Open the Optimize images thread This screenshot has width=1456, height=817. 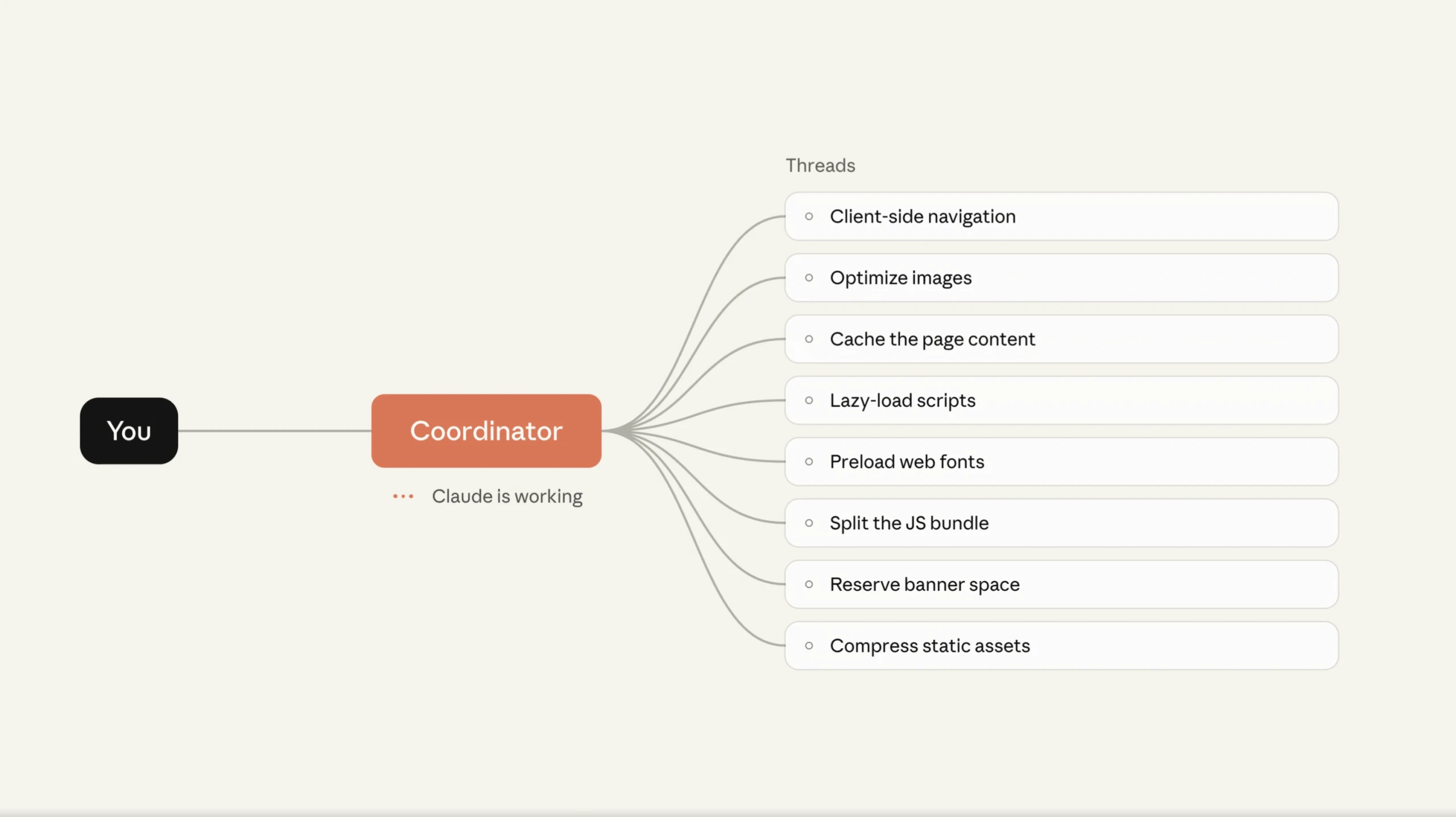pyautogui.click(x=1061, y=277)
